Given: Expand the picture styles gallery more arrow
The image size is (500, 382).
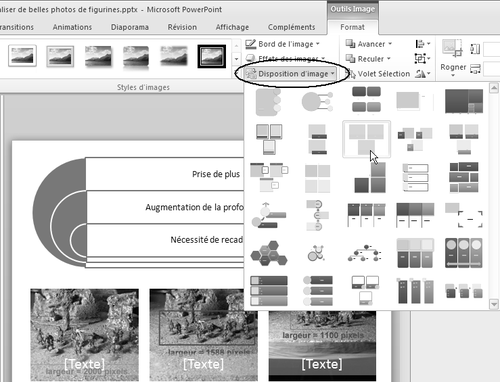Looking at the screenshot, I should (x=236, y=59).
